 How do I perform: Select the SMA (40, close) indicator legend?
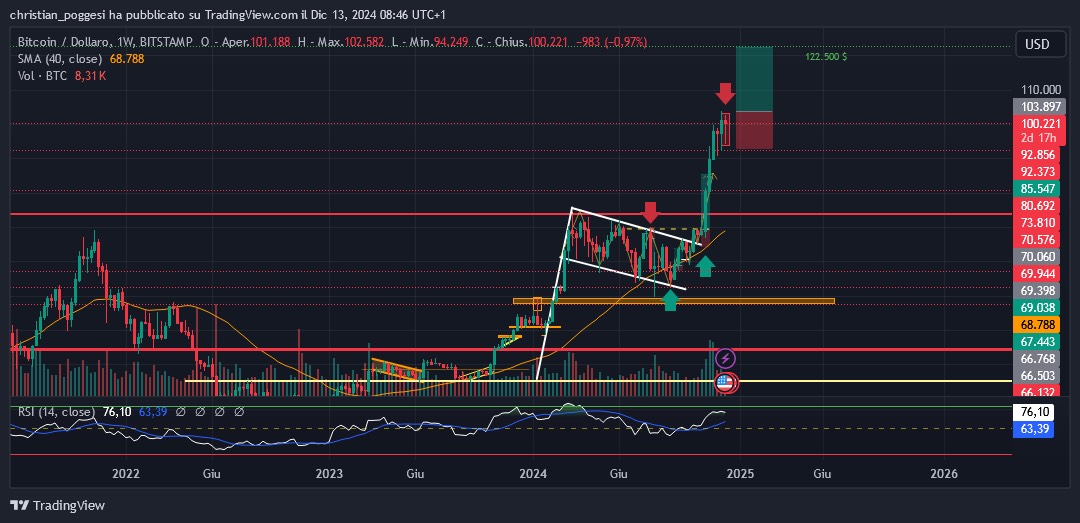coord(60,59)
